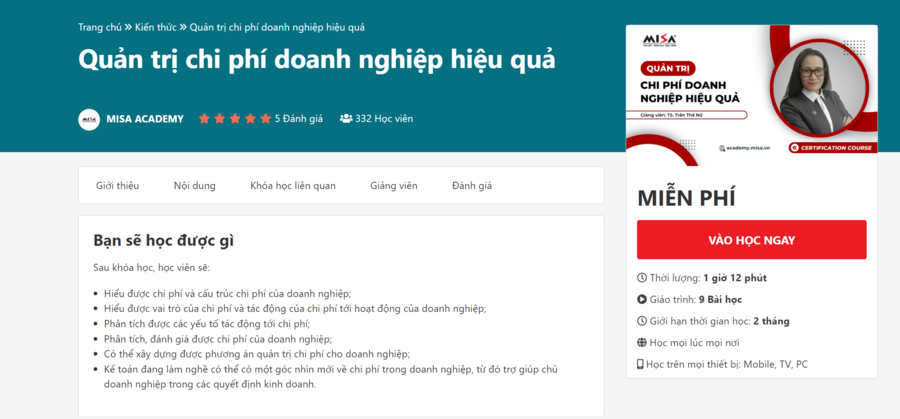Click the clock icon beside Thời lượng
The image size is (900, 419).
pyautogui.click(x=642, y=278)
